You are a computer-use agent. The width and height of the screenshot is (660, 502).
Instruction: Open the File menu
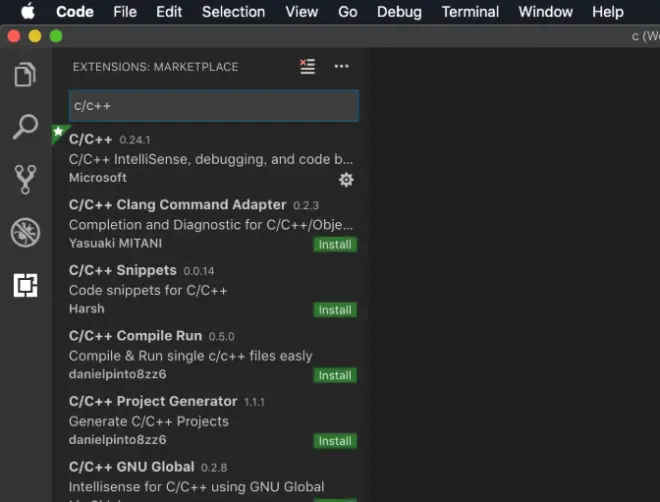pos(125,12)
